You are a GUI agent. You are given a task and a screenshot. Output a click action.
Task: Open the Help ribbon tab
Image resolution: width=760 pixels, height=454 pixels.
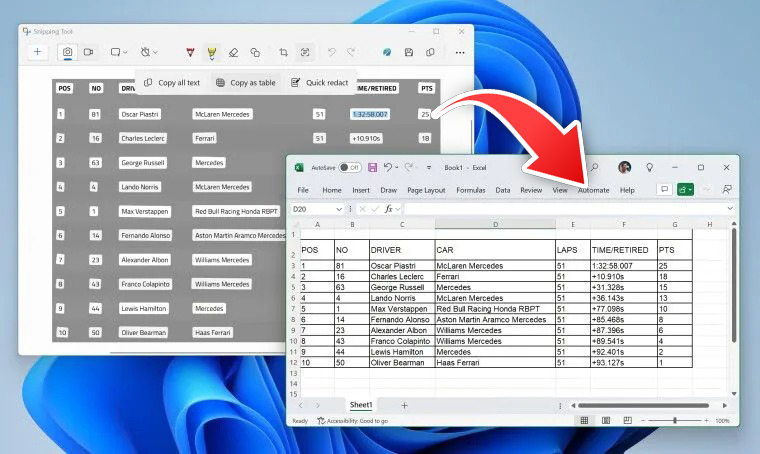tap(627, 190)
